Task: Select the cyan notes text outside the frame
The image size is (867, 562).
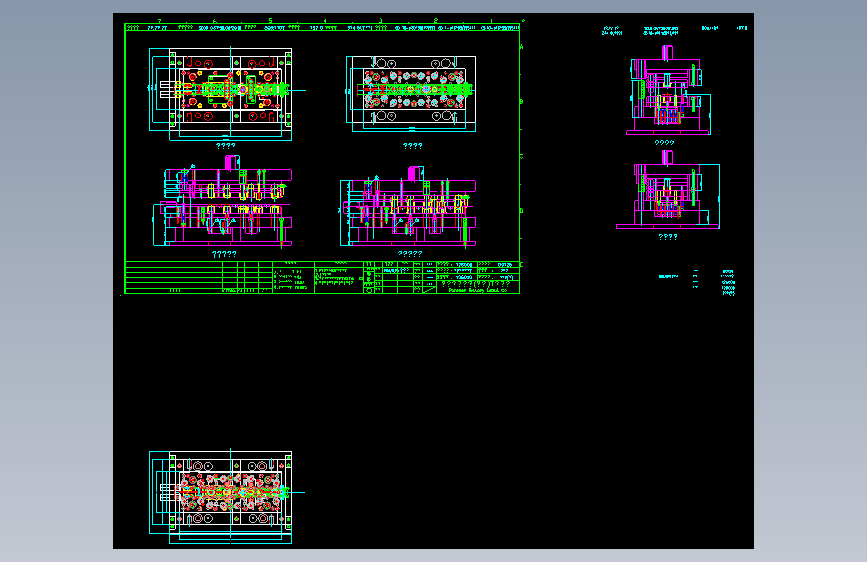Action: (697, 283)
